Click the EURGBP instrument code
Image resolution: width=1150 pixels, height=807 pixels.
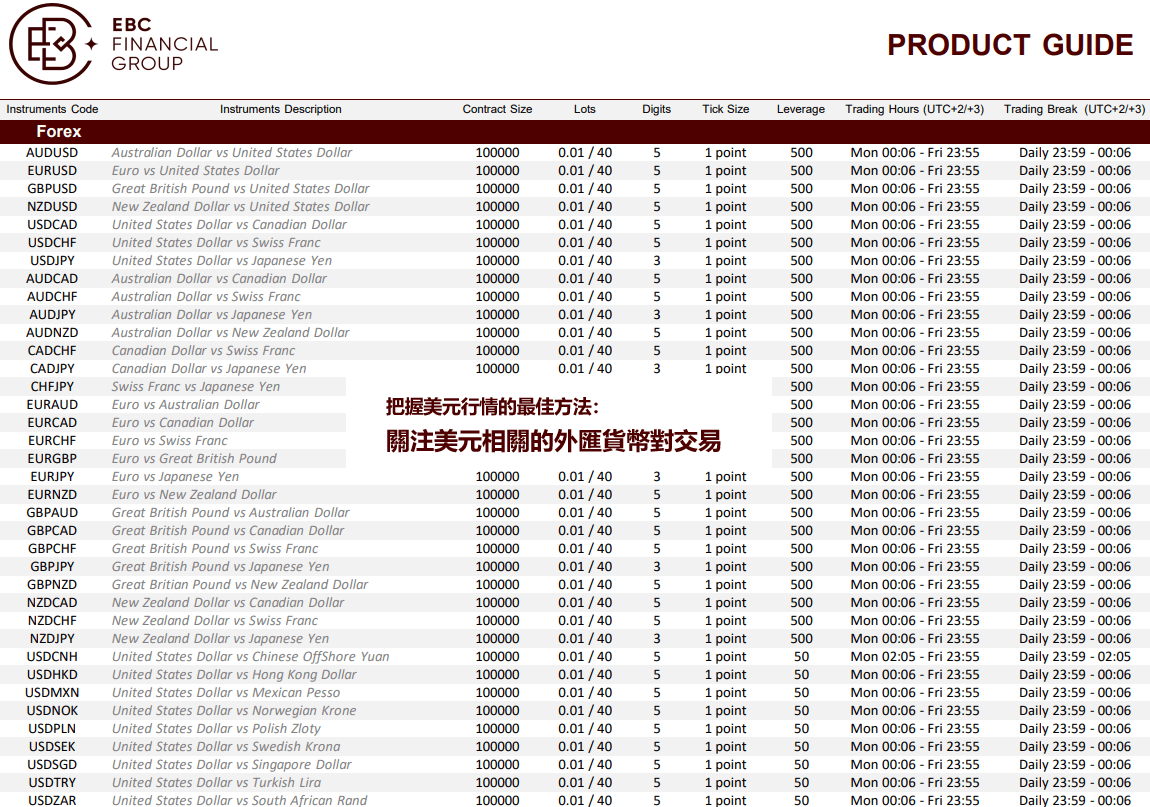52,459
